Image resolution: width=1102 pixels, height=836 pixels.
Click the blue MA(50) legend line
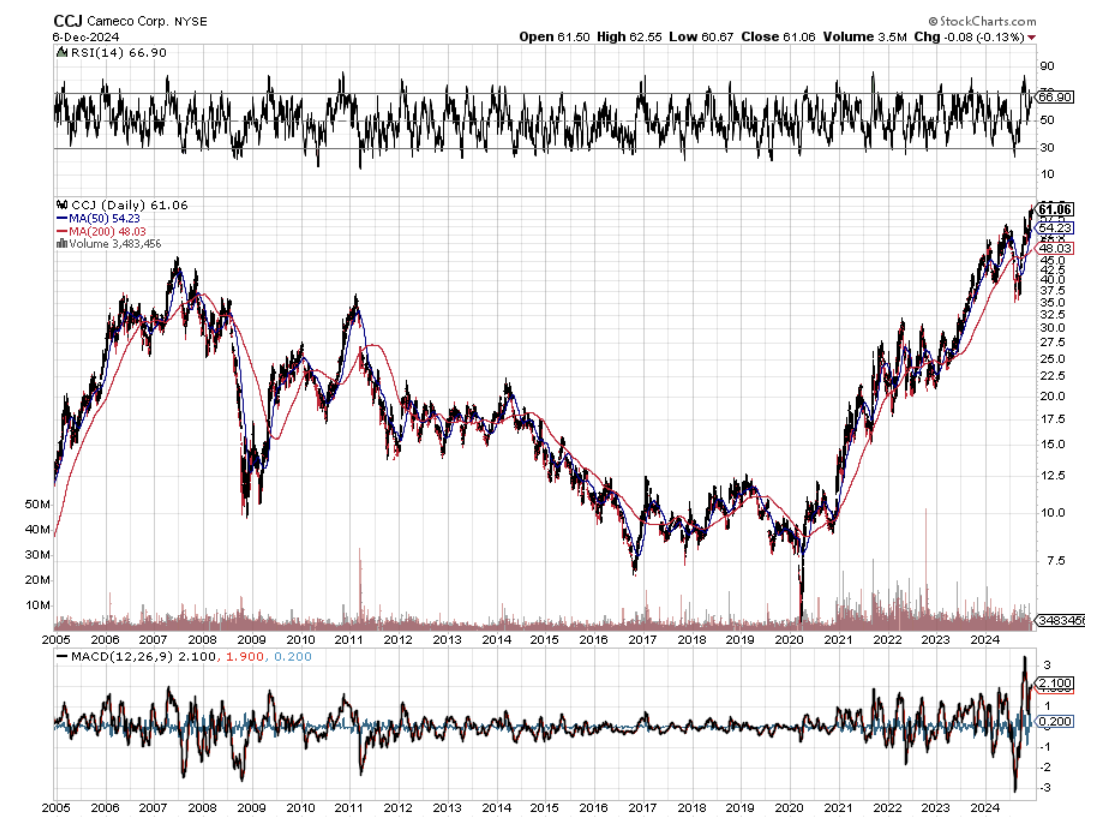[62, 218]
